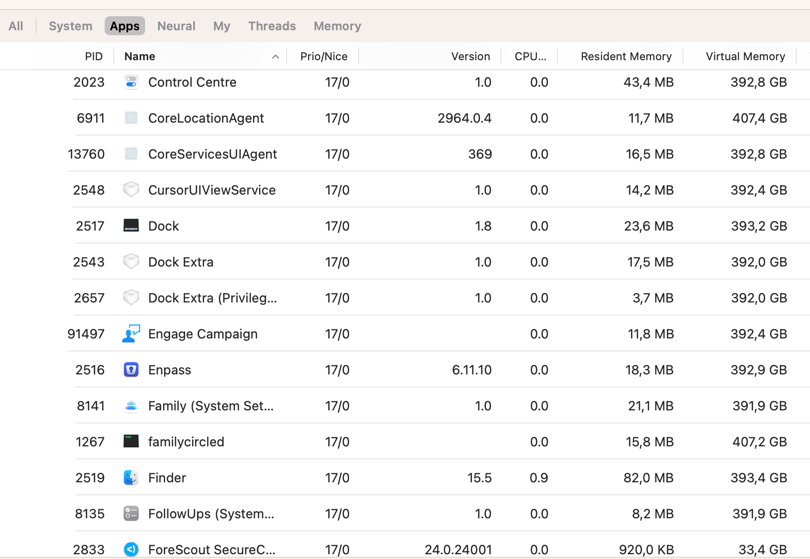Toggle the Name column sort arrow
This screenshot has width=810, height=559.
tap(275, 57)
